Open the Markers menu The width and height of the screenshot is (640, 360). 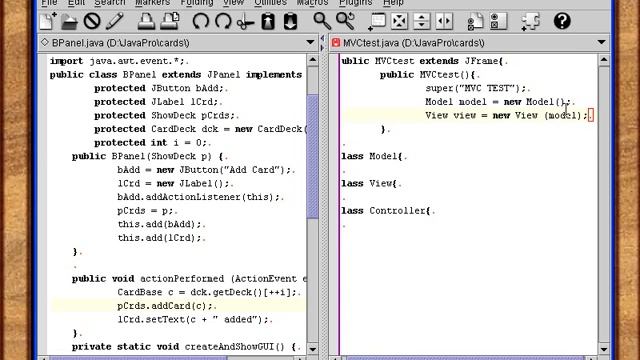[x=152, y=3]
